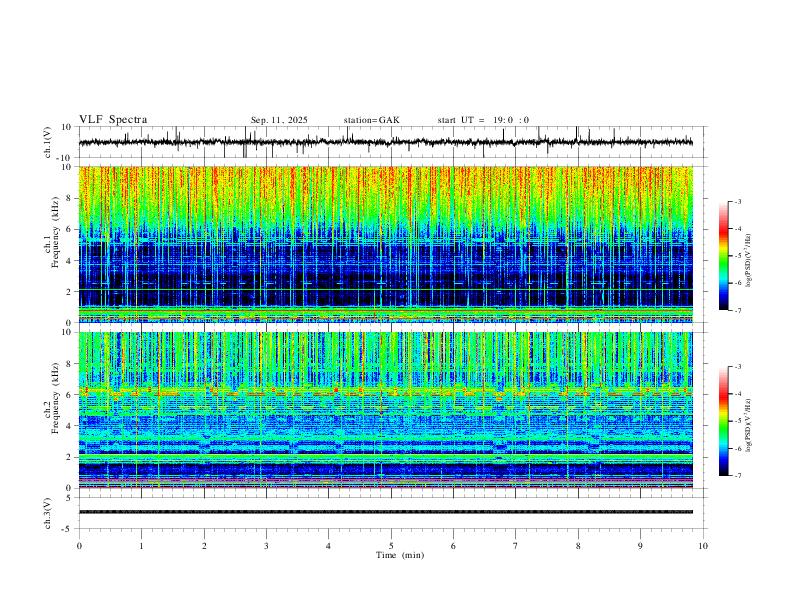Click inside the ch.1 spectrogram panel
792x612 pixels.
pos(385,244)
